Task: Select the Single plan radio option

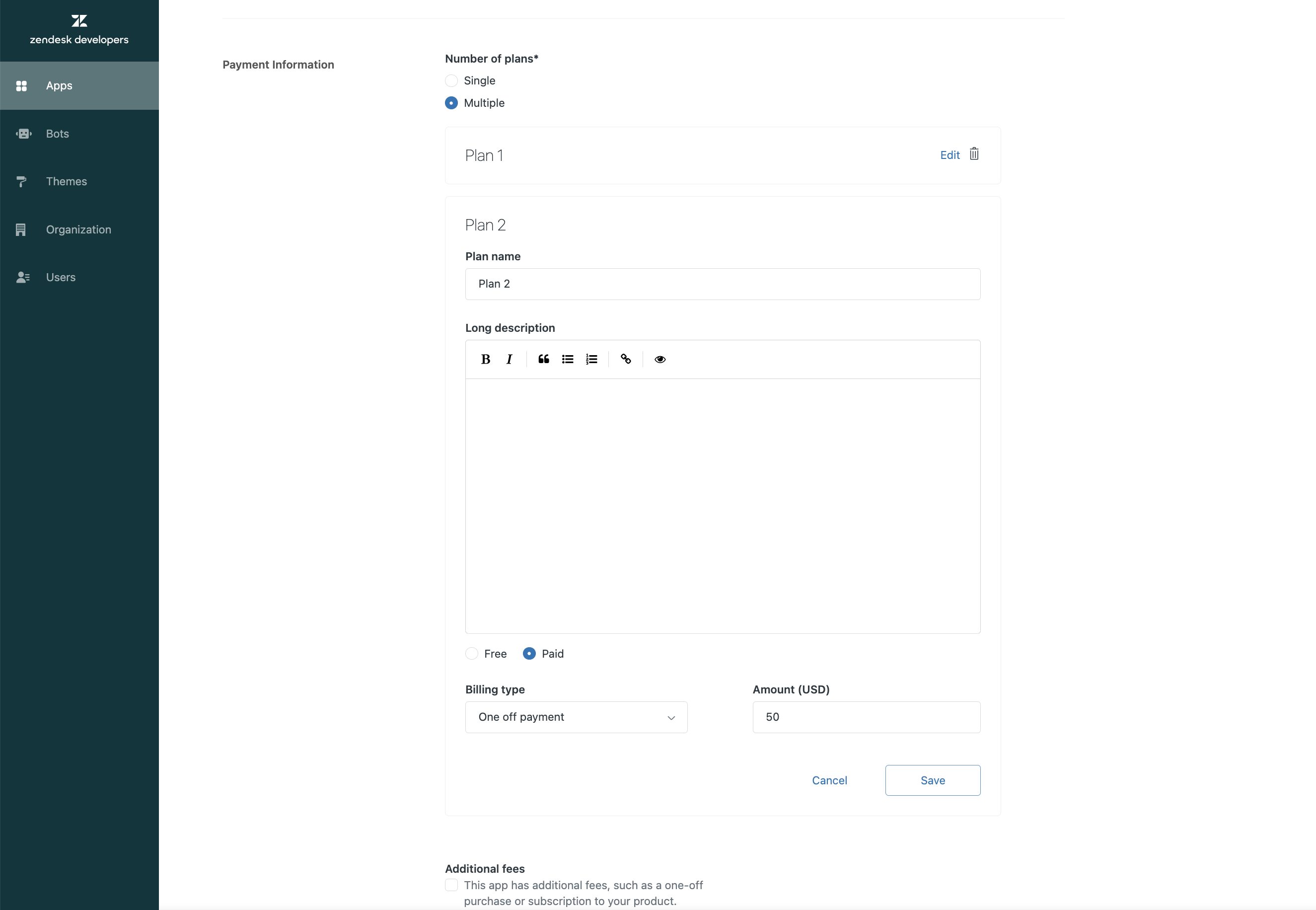Action: 451,80
